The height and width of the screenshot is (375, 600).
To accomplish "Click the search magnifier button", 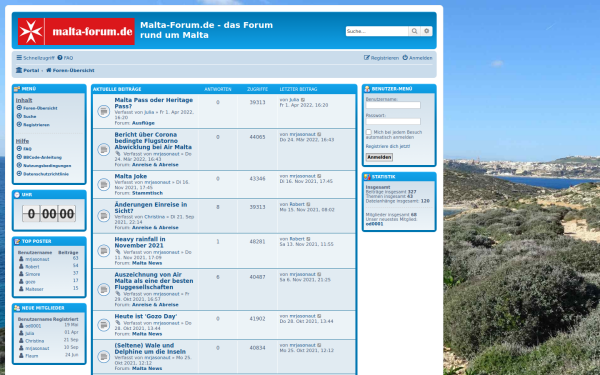I will (x=414, y=31).
